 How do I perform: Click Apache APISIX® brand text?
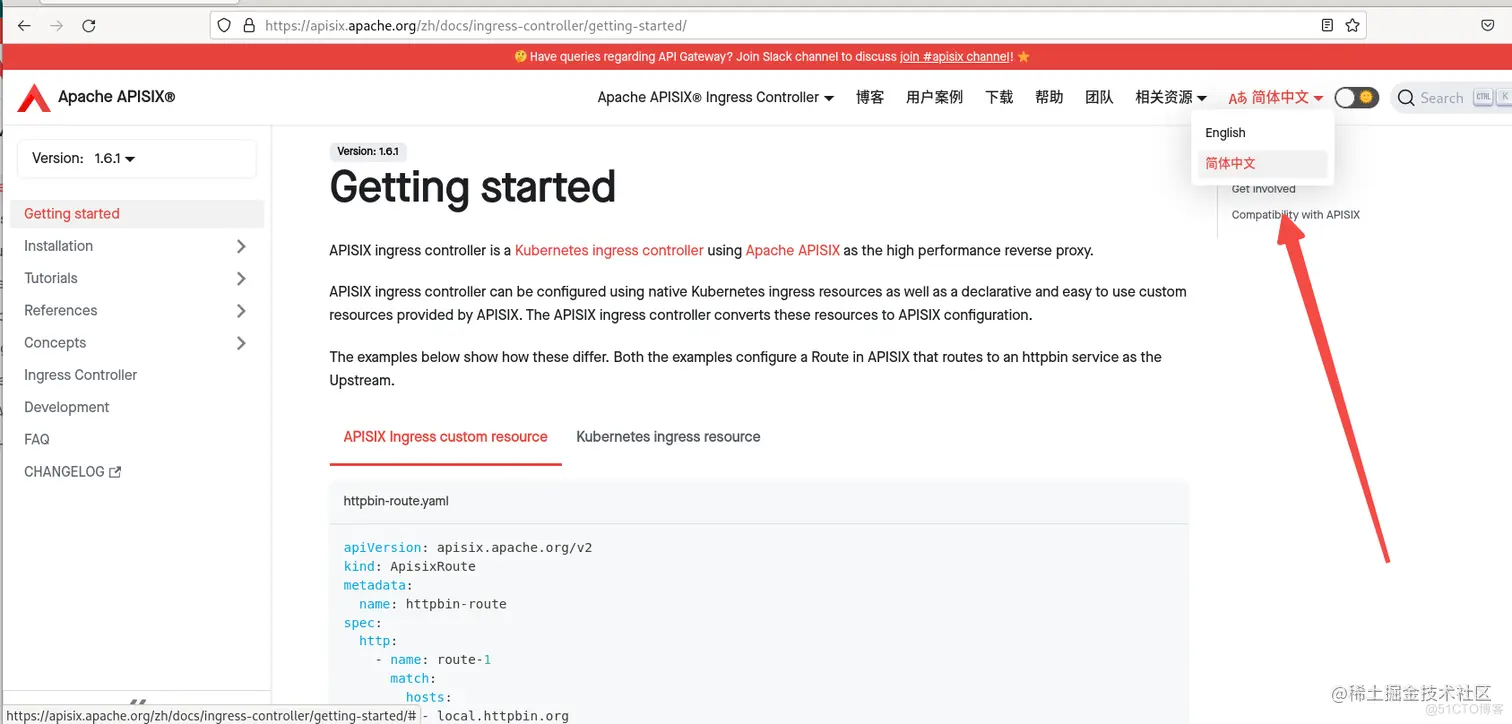pos(116,97)
